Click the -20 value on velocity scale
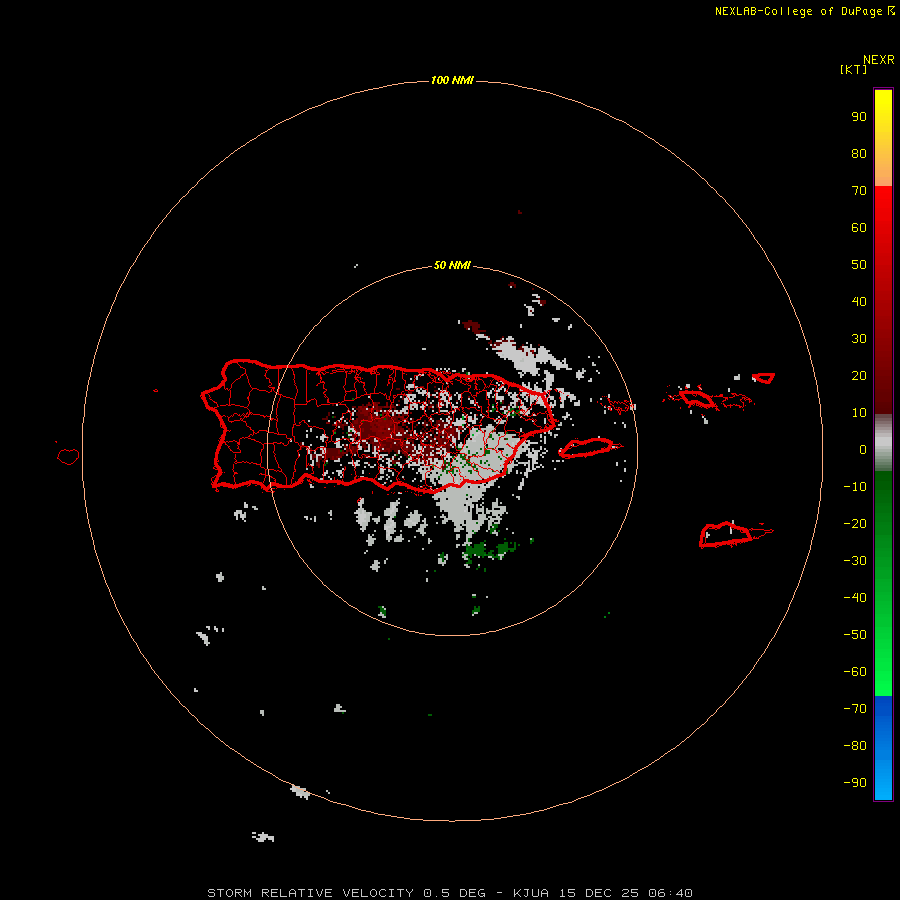This screenshot has height=900, width=900. [855, 524]
